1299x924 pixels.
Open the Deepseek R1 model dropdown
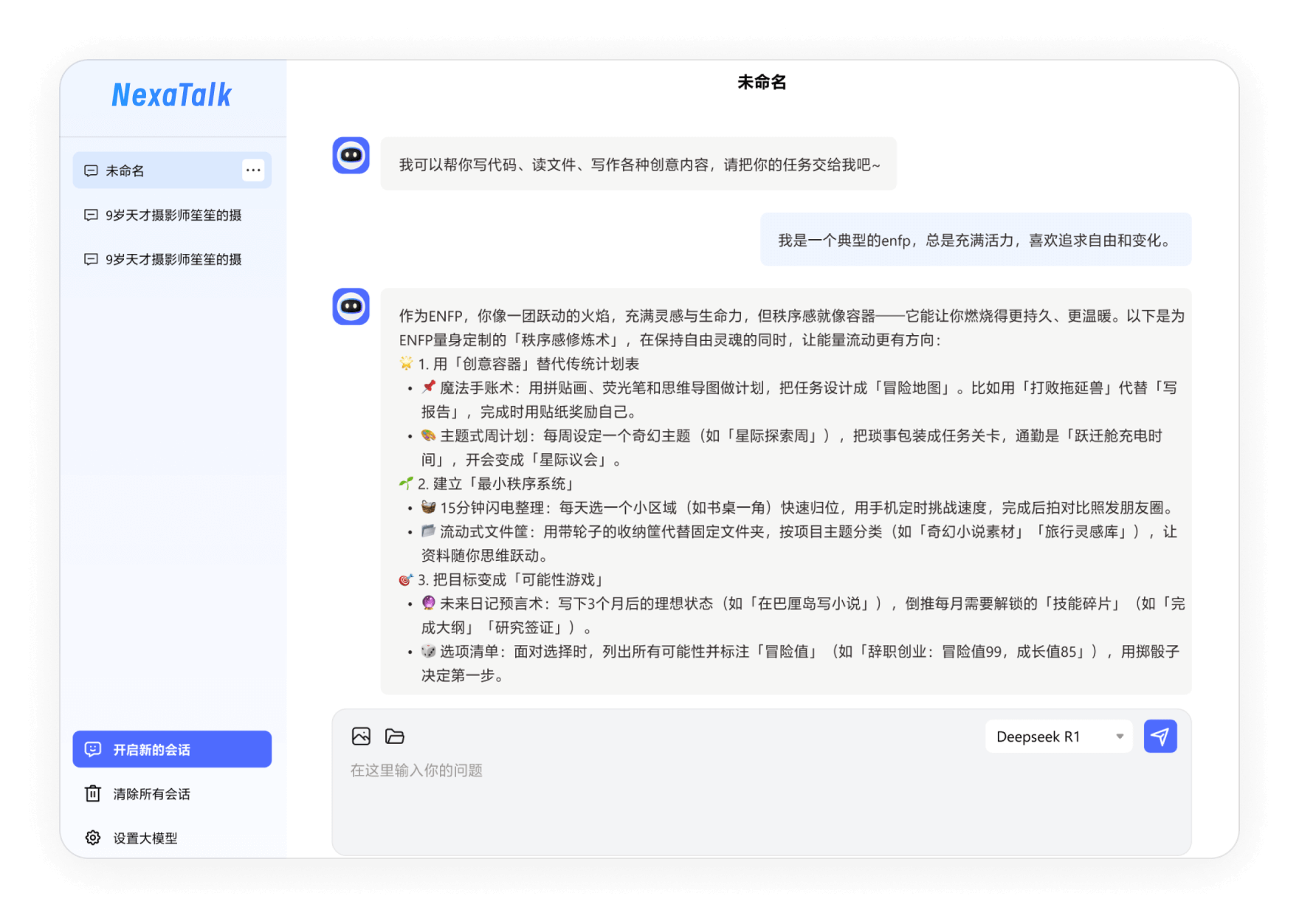tap(1057, 737)
